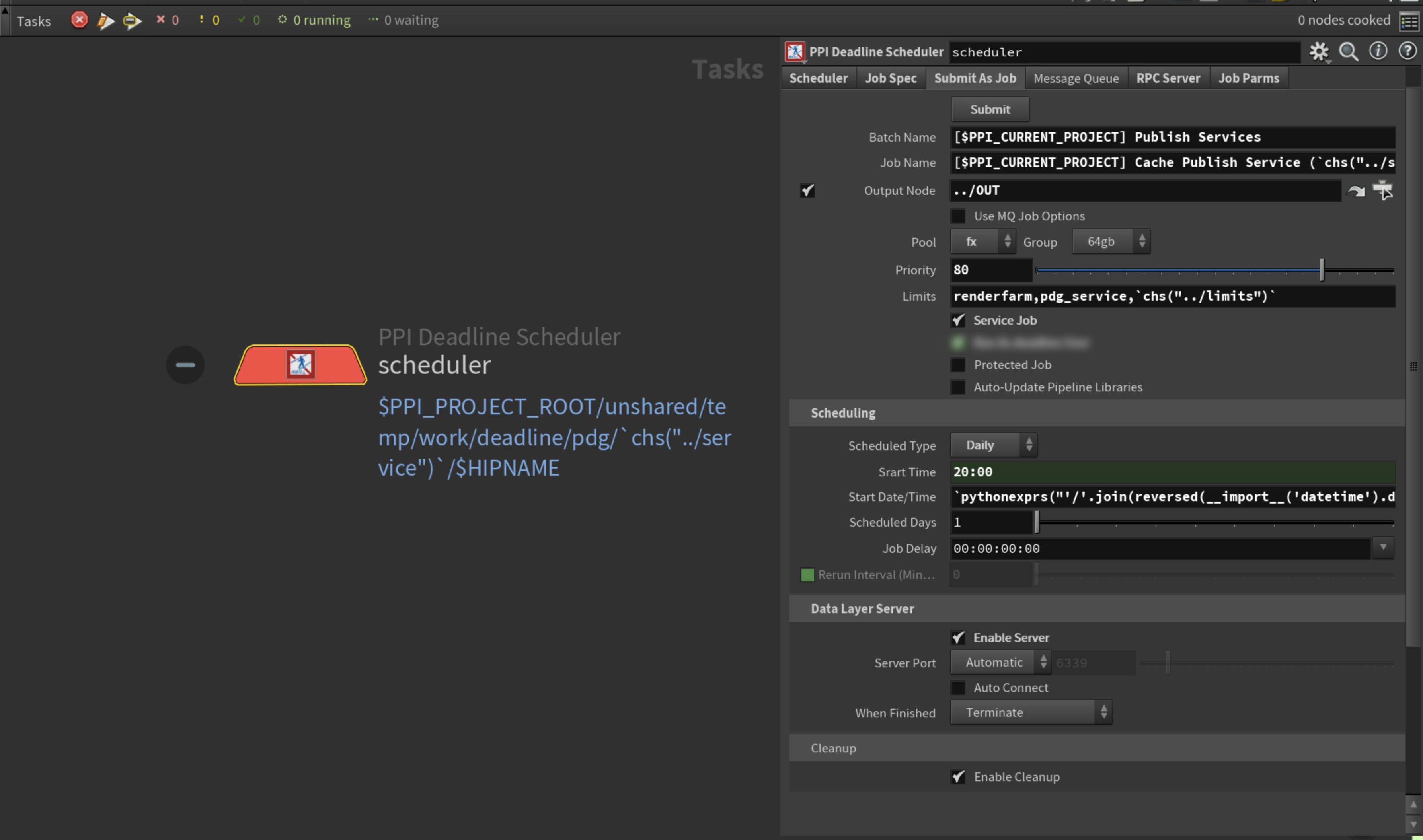The image size is (1423, 840).
Task: Switch to the Message Queue tab
Action: tap(1076, 78)
